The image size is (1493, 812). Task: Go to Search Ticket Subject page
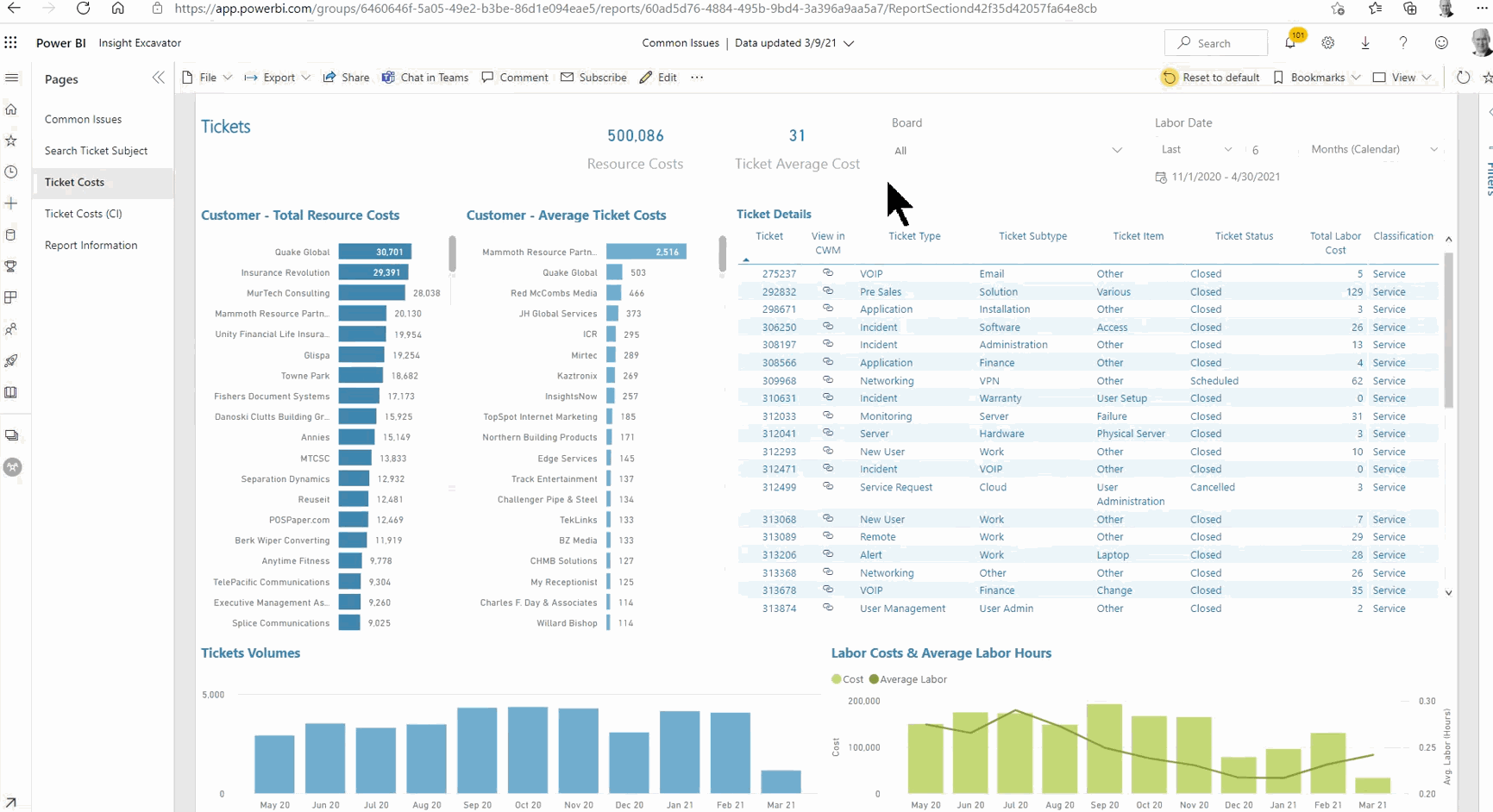[x=96, y=151]
